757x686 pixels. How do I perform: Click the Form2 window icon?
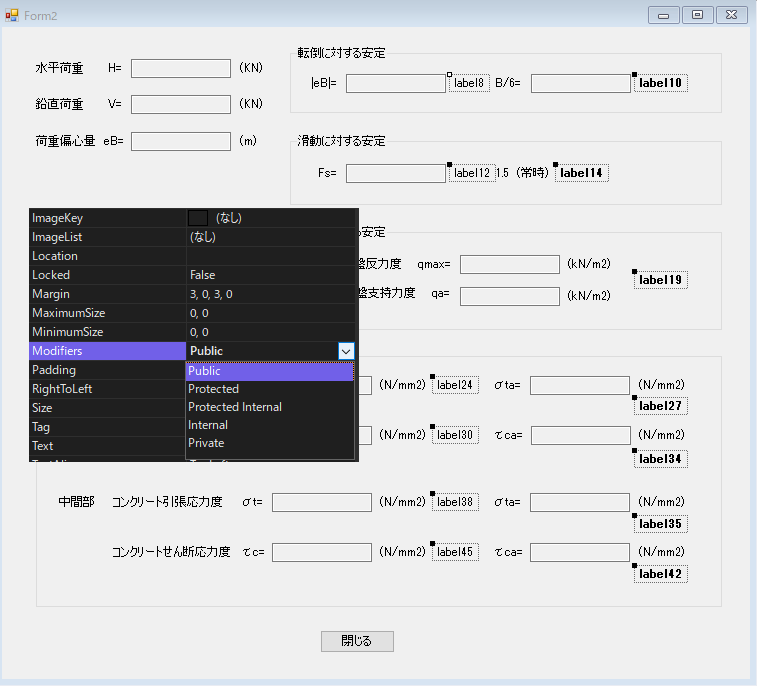(x=12, y=15)
